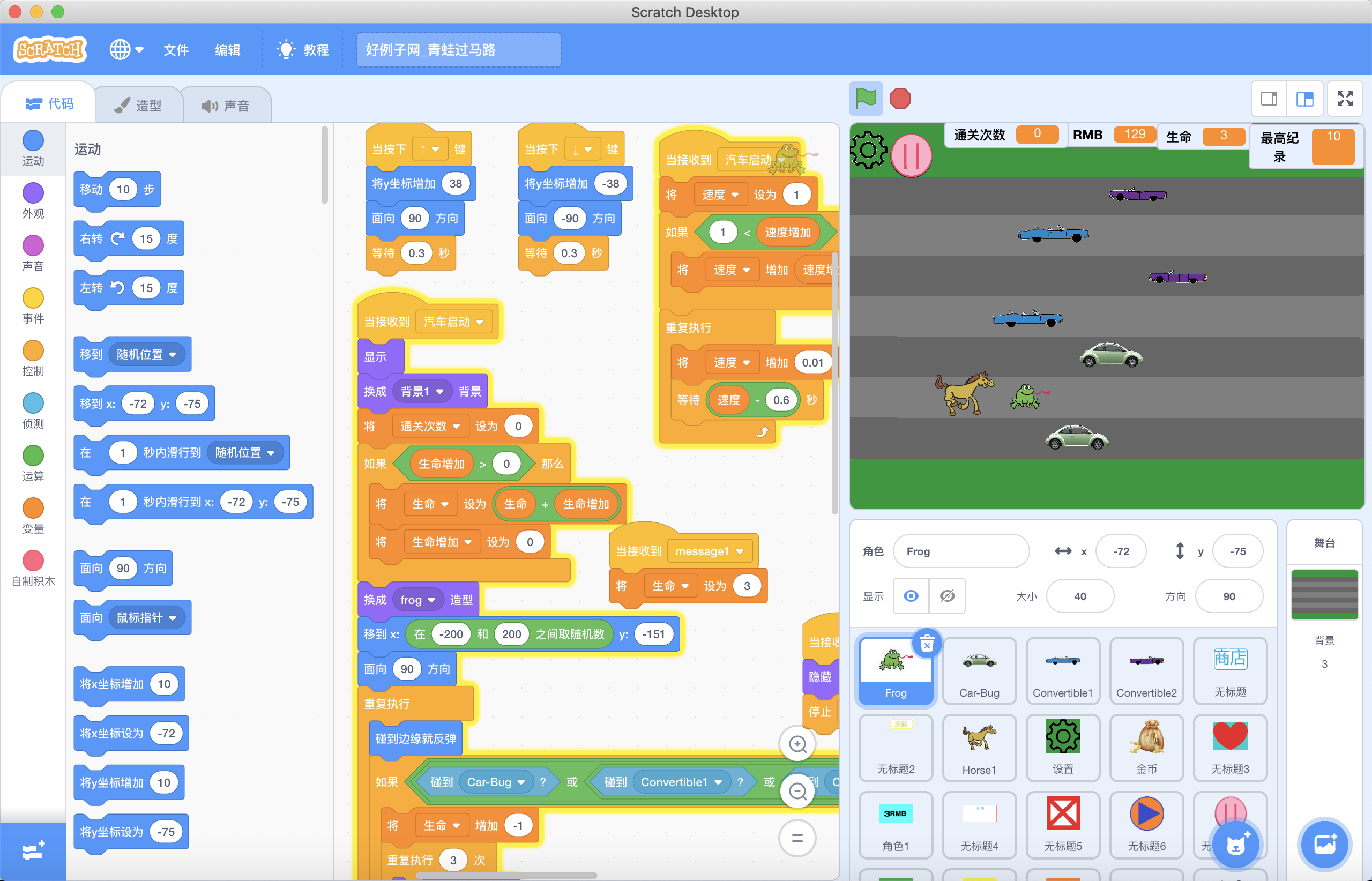Open the 随机位置 dropdown in 移到 block
Viewport: 1372px width, 881px height.
(146, 354)
